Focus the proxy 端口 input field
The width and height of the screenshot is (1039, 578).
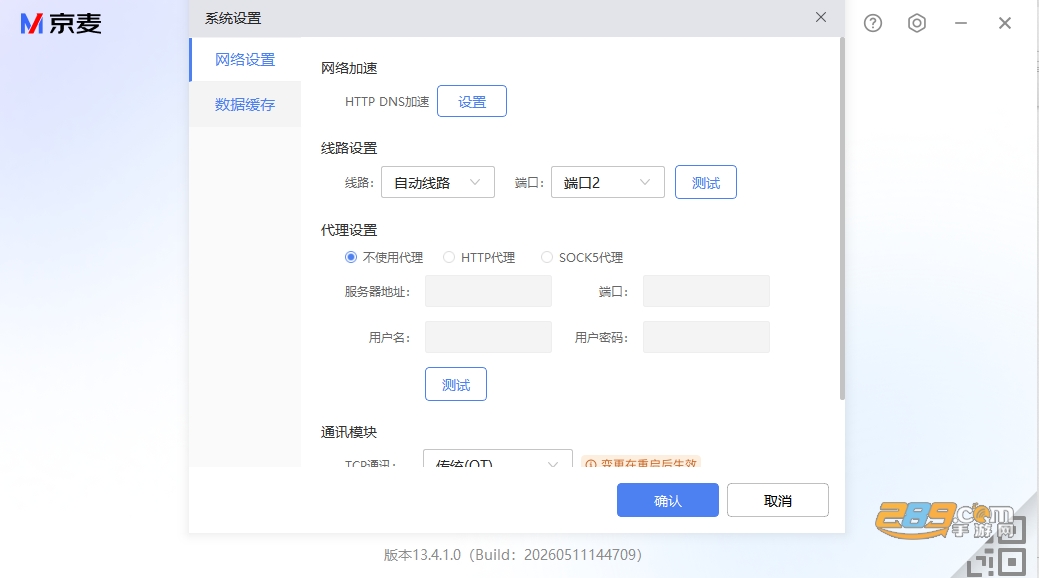pos(706,291)
